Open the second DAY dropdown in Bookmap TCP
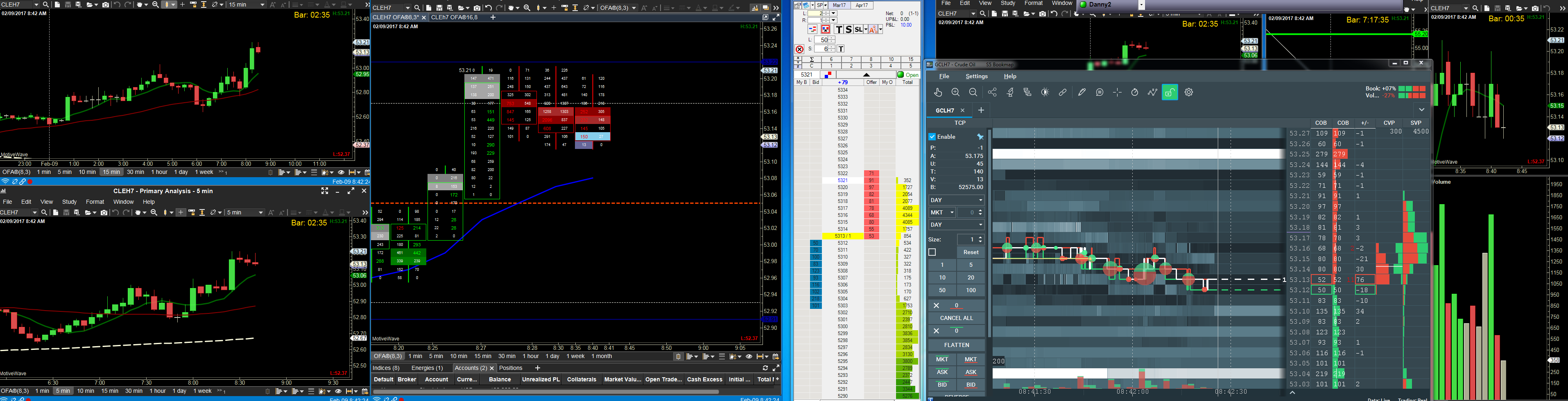This screenshot has height=401, width=1568. [x=956, y=225]
